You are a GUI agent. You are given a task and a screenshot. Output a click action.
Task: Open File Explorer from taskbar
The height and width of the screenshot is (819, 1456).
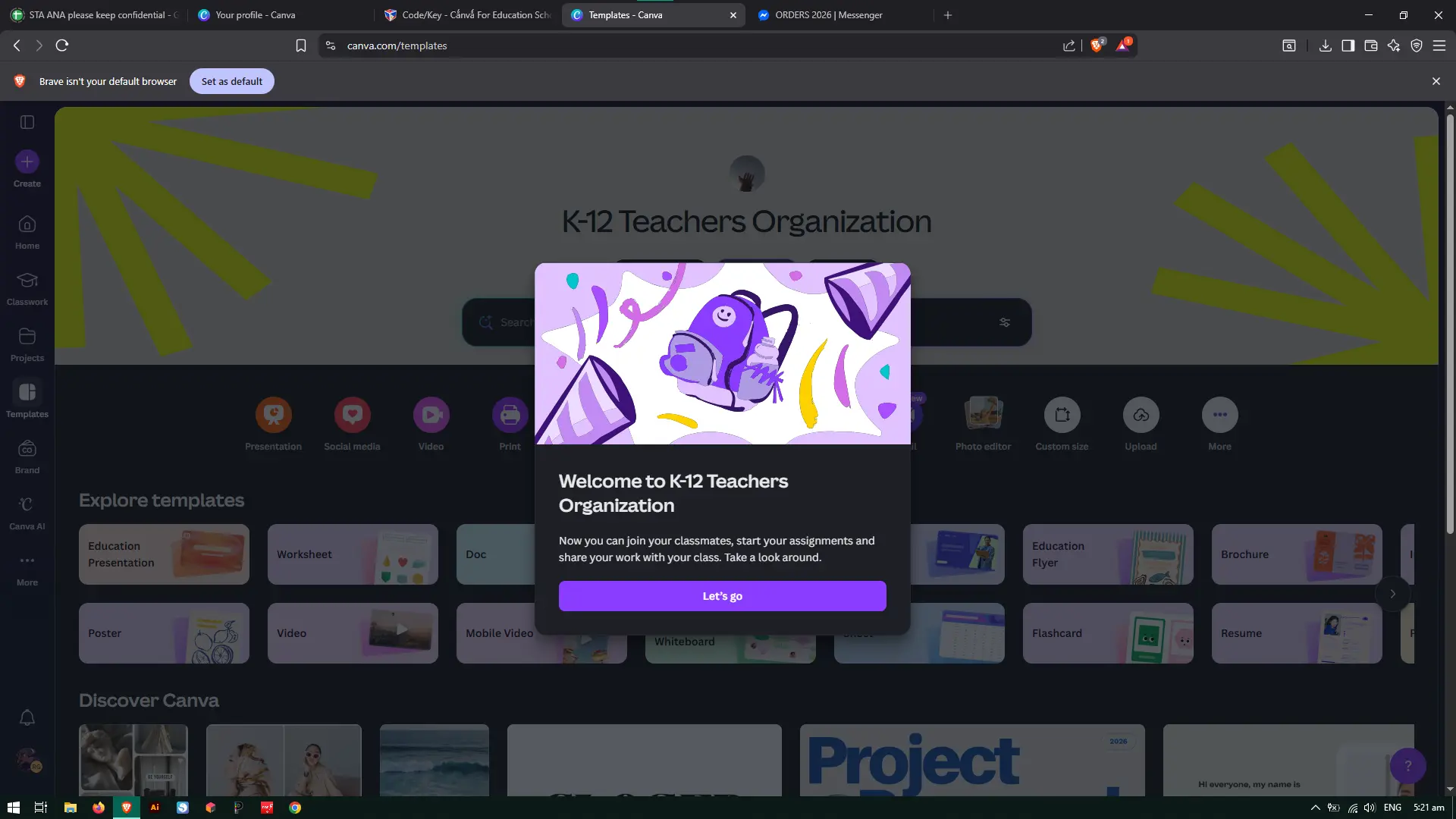[x=70, y=808]
